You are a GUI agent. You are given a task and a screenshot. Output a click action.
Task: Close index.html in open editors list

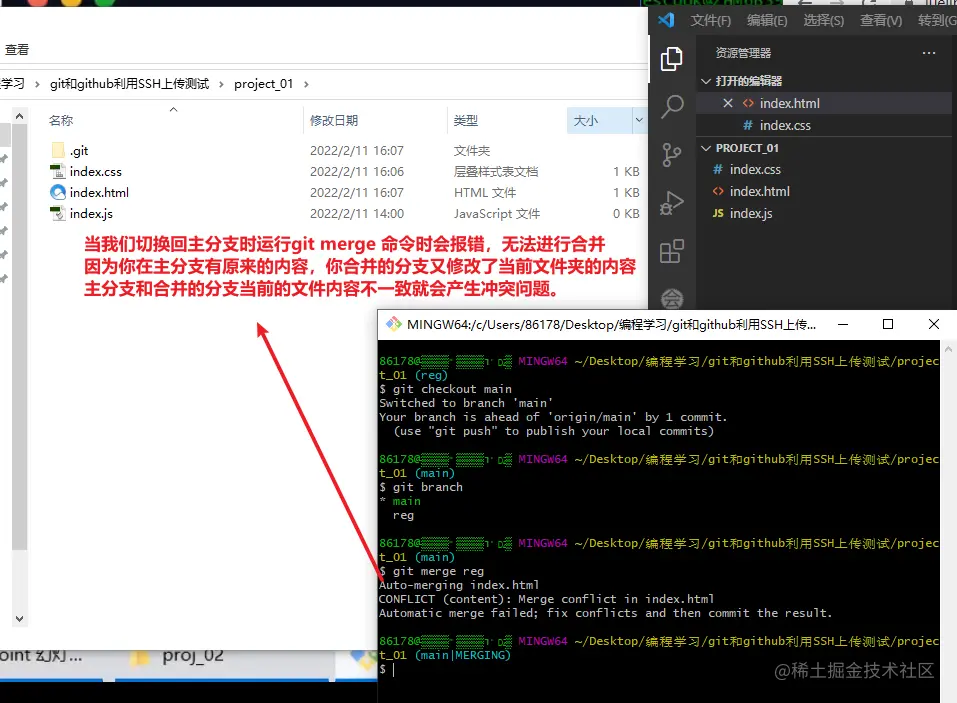click(728, 103)
